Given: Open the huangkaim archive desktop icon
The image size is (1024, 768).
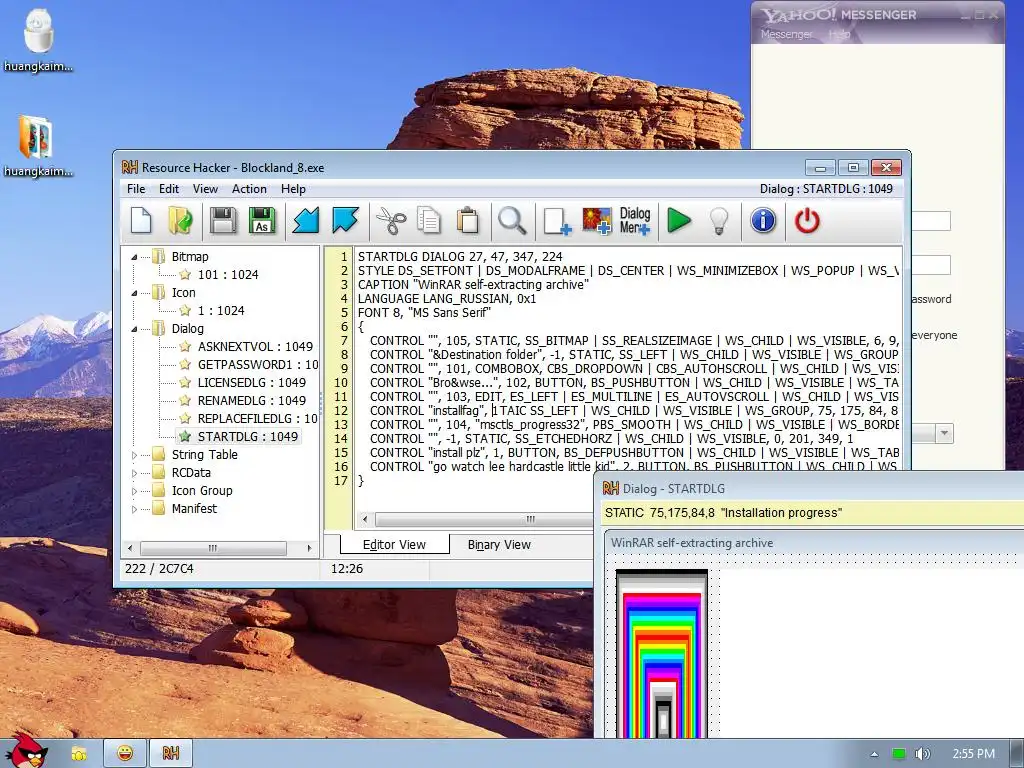Looking at the screenshot, I should tap(38, 145).
